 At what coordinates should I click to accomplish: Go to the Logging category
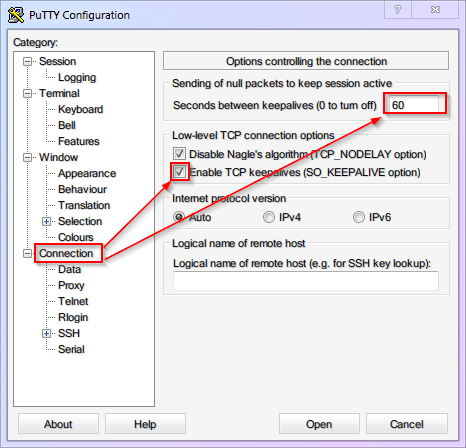[77, 77]
